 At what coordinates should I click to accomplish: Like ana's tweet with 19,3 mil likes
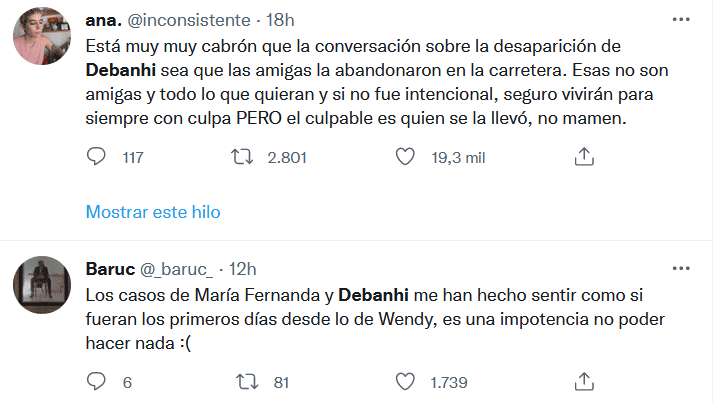[405, 157]
